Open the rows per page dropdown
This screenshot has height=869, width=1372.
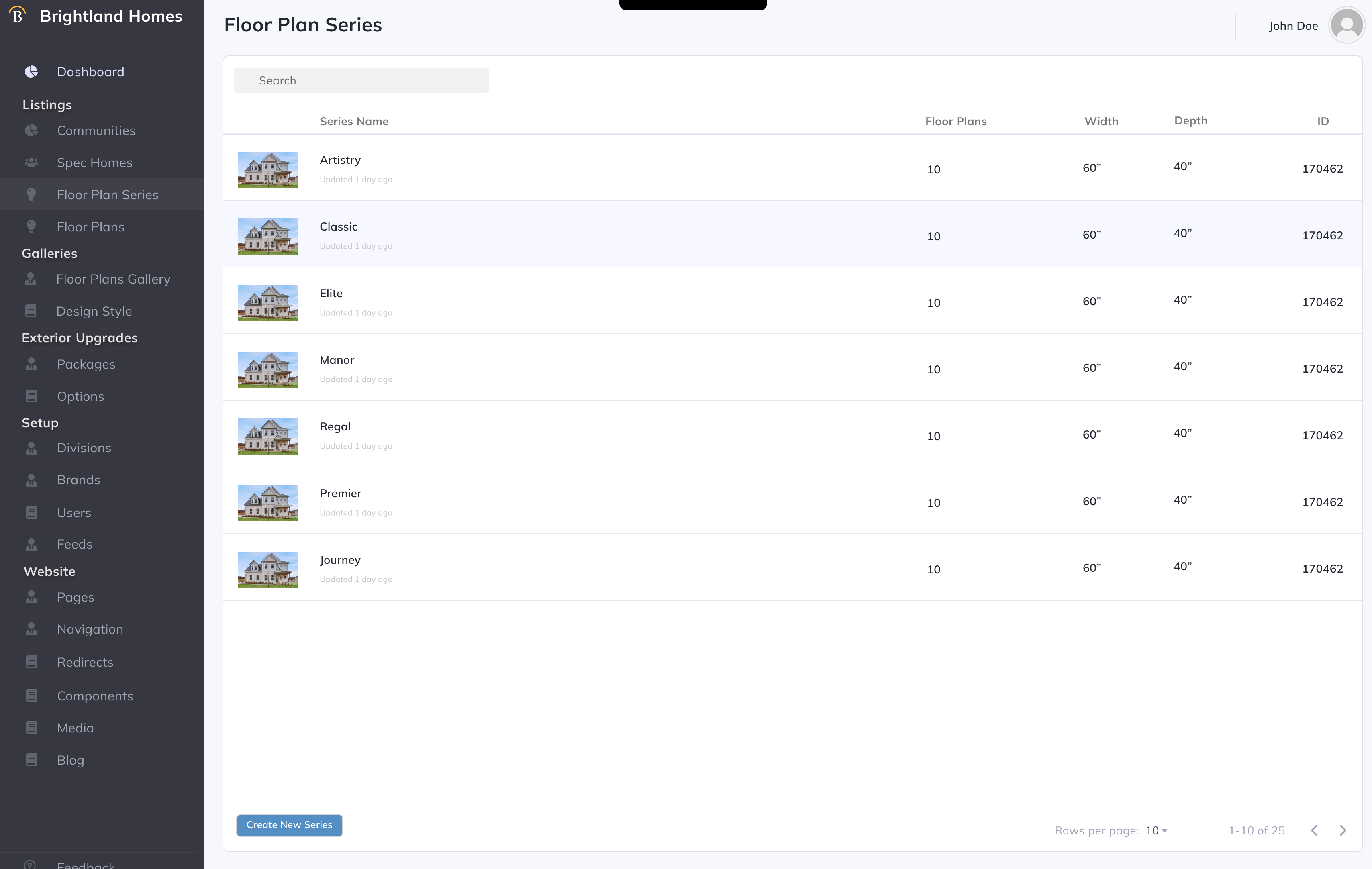click(1156, 831)
